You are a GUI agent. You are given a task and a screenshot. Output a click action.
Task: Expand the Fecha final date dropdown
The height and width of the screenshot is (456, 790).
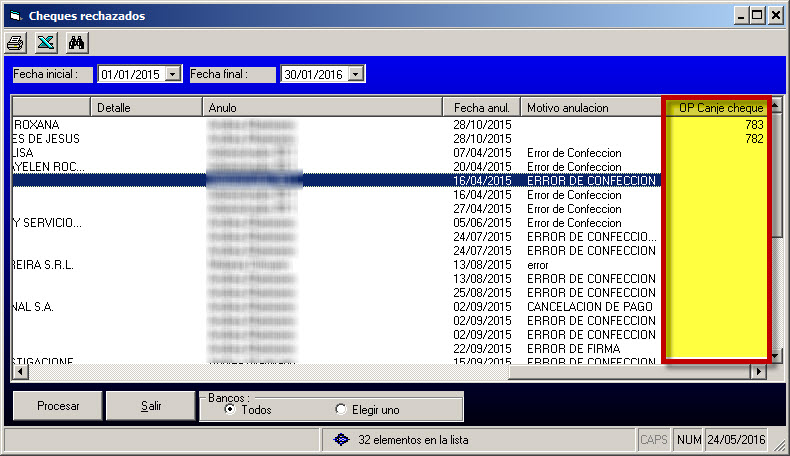(357, 74)
